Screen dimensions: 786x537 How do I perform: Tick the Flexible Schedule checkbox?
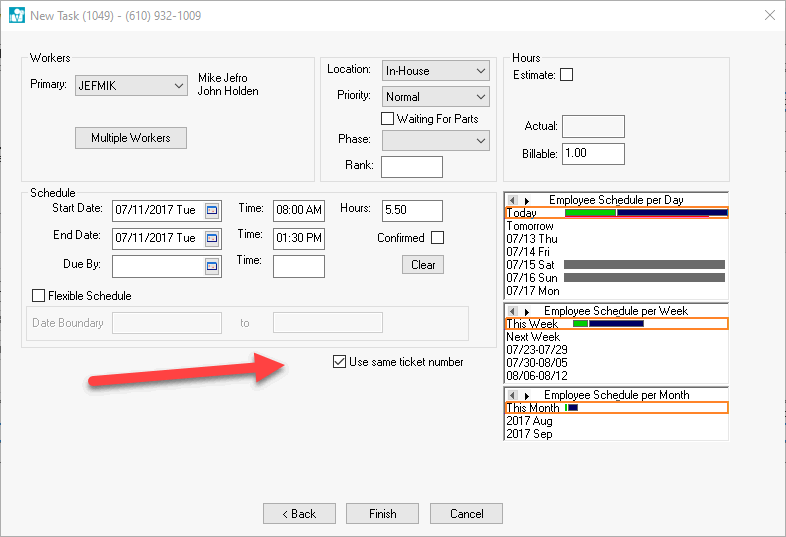[x=39, y=296]
